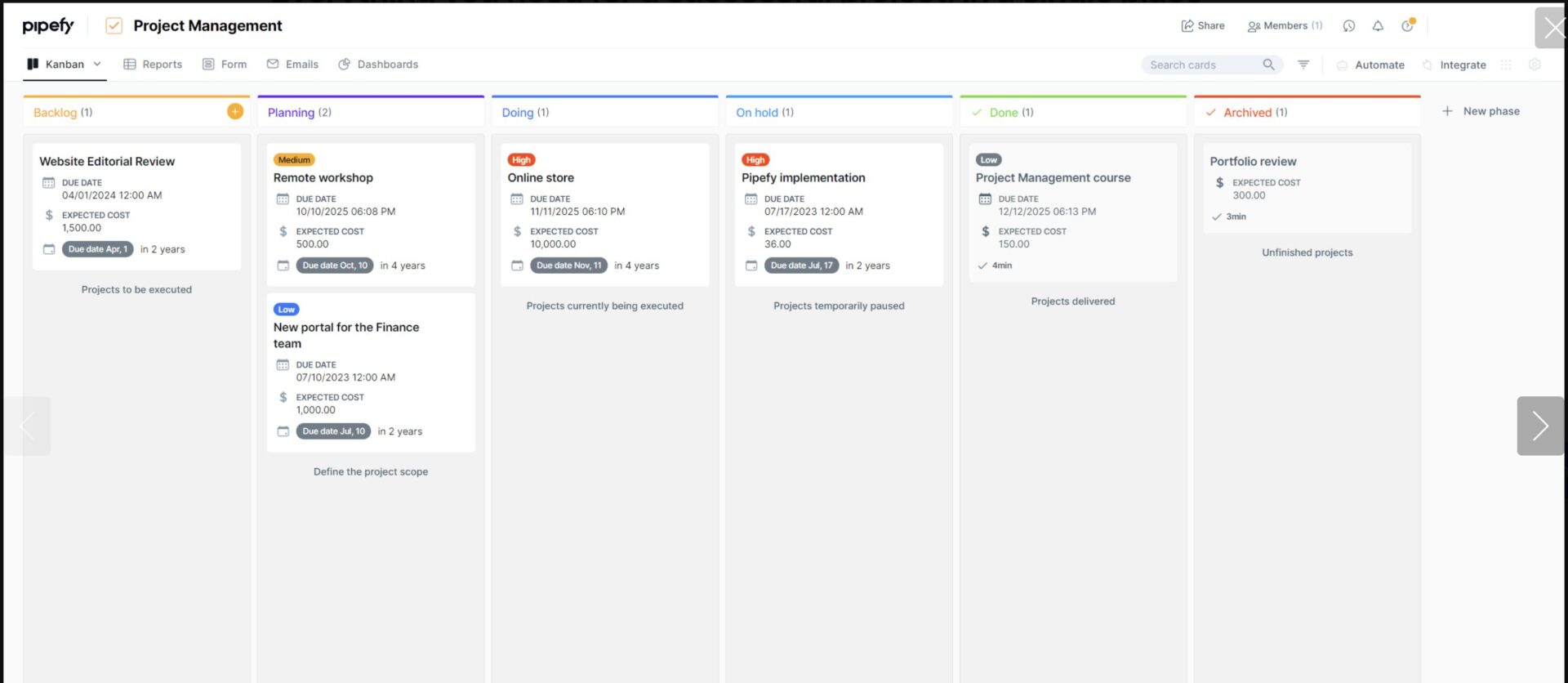The width and height of the screenshot is (1568, 683).
Task: Go to next slide with right chevron
Action: pos(1539,426)
